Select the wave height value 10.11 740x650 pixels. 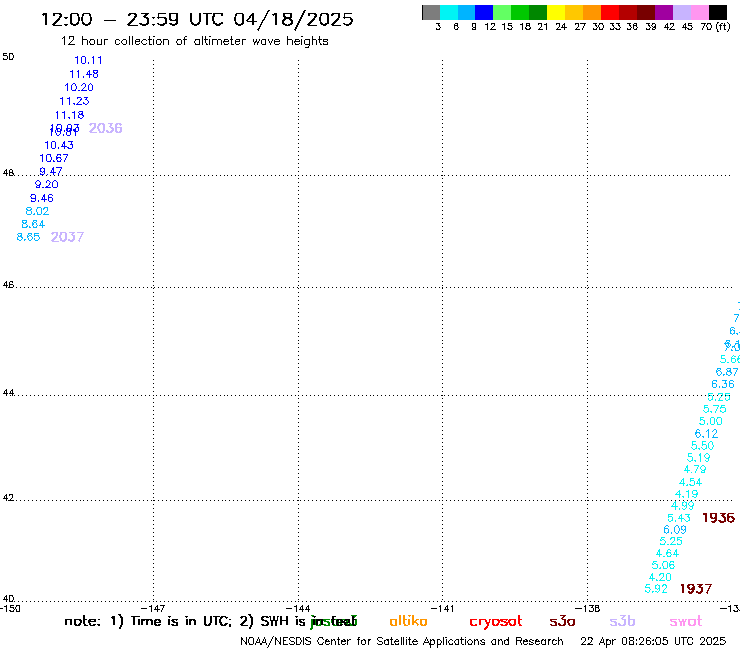[88, 60]
